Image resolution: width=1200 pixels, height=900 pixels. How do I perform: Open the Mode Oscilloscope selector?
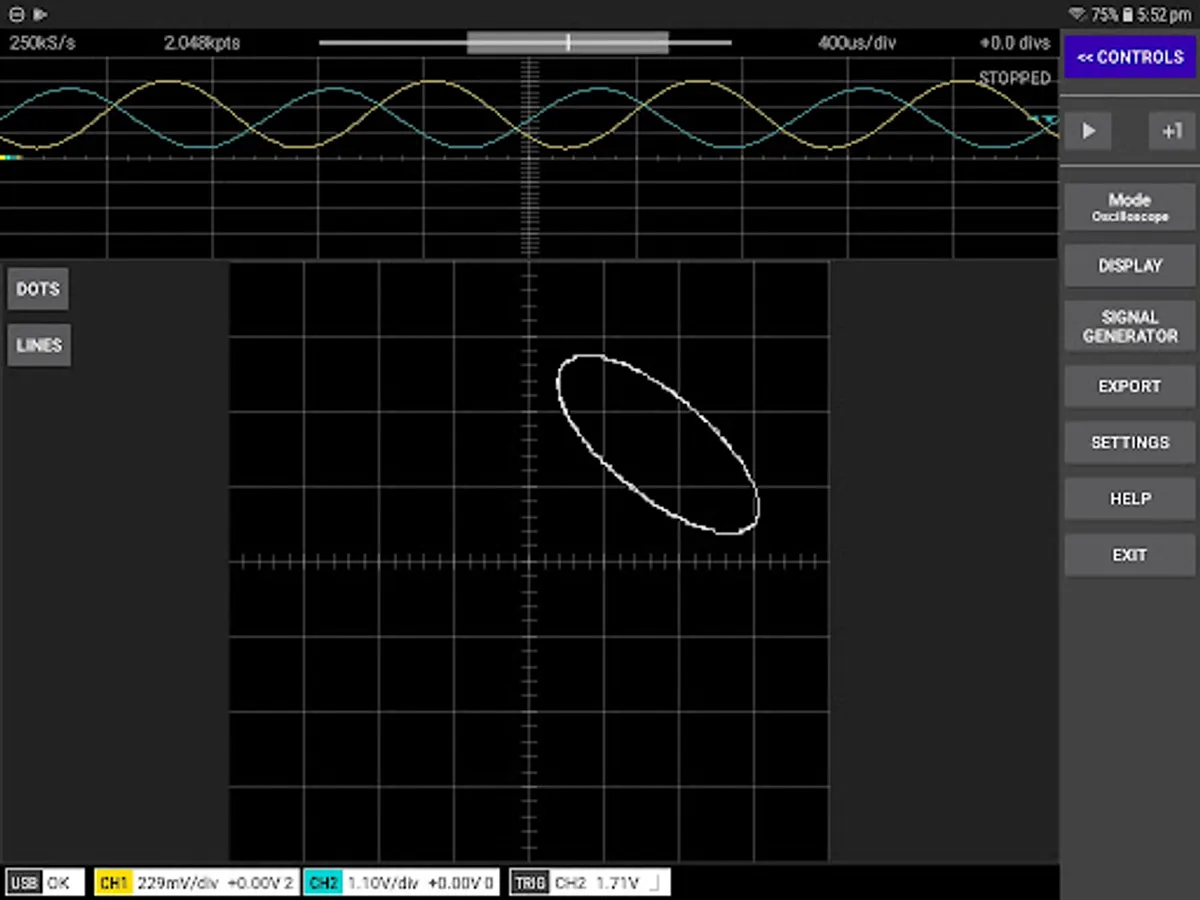(x=1129, y=207)
